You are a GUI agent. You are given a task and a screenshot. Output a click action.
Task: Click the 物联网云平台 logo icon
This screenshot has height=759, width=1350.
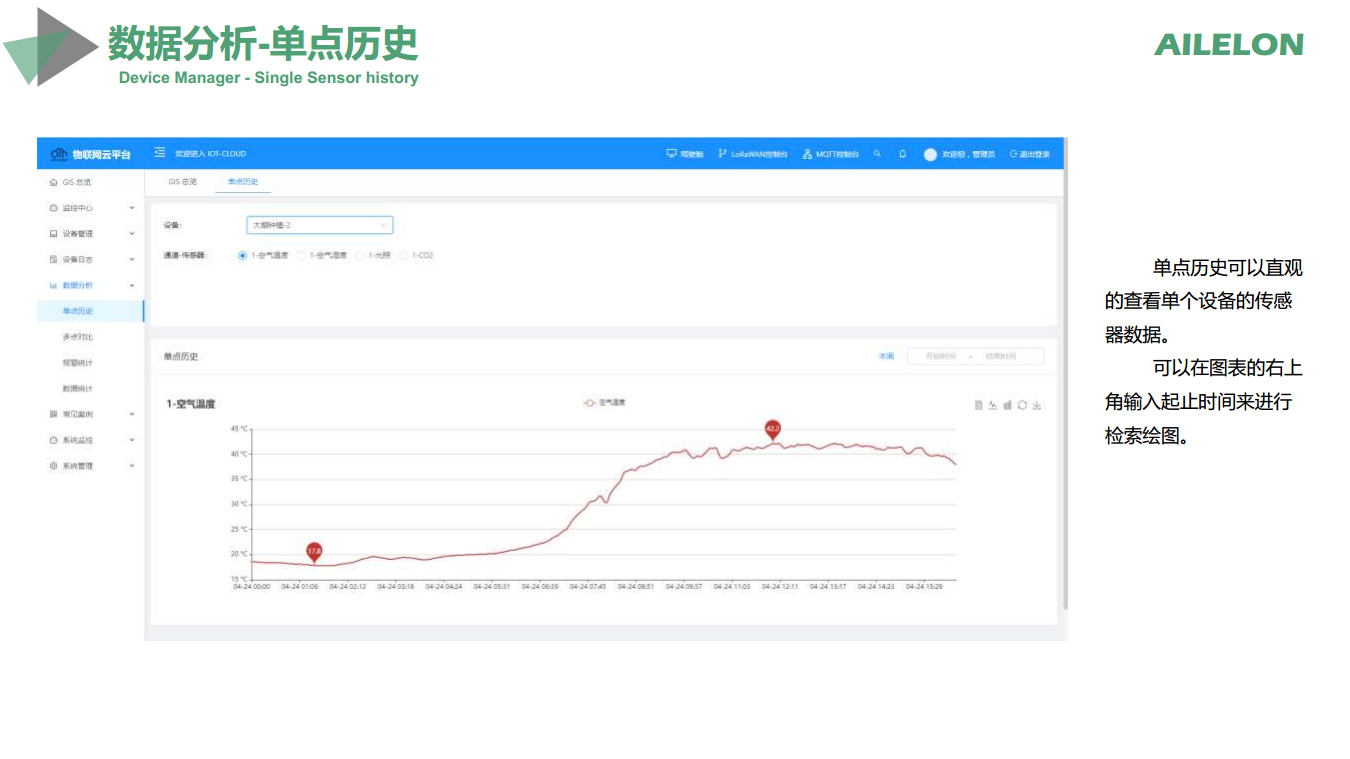[59, 154]
